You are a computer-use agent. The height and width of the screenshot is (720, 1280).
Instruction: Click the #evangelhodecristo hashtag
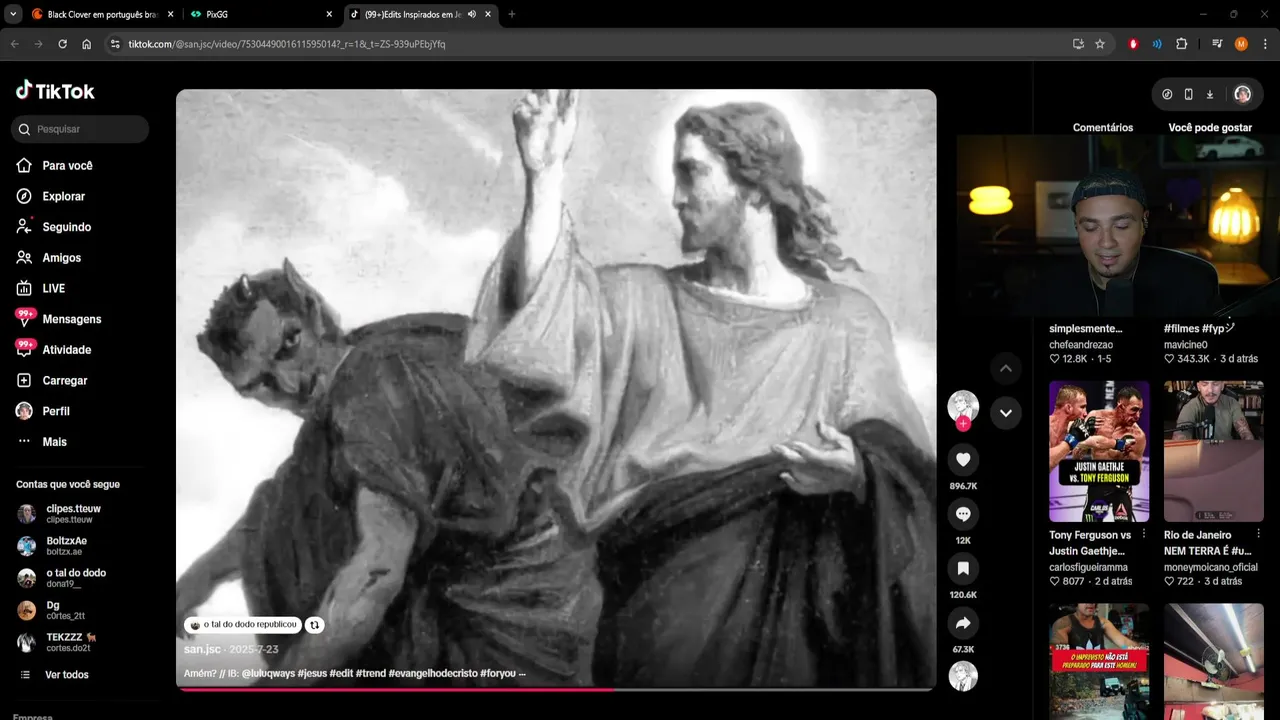tap(433, 673)
